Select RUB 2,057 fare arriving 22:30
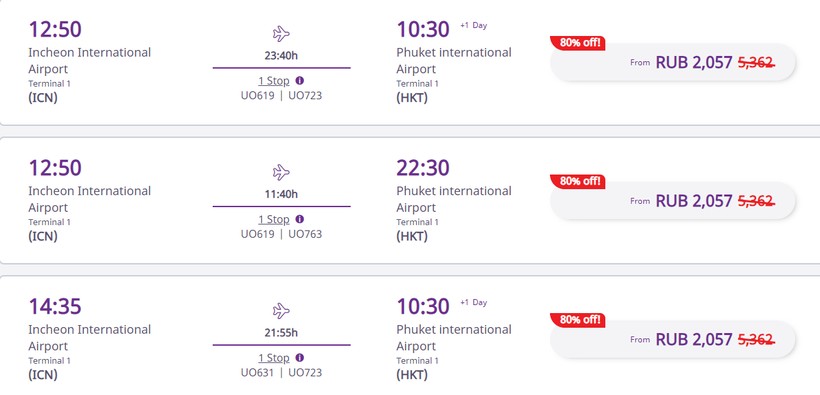This screenshot has width=820, height=395. (674, 201)
